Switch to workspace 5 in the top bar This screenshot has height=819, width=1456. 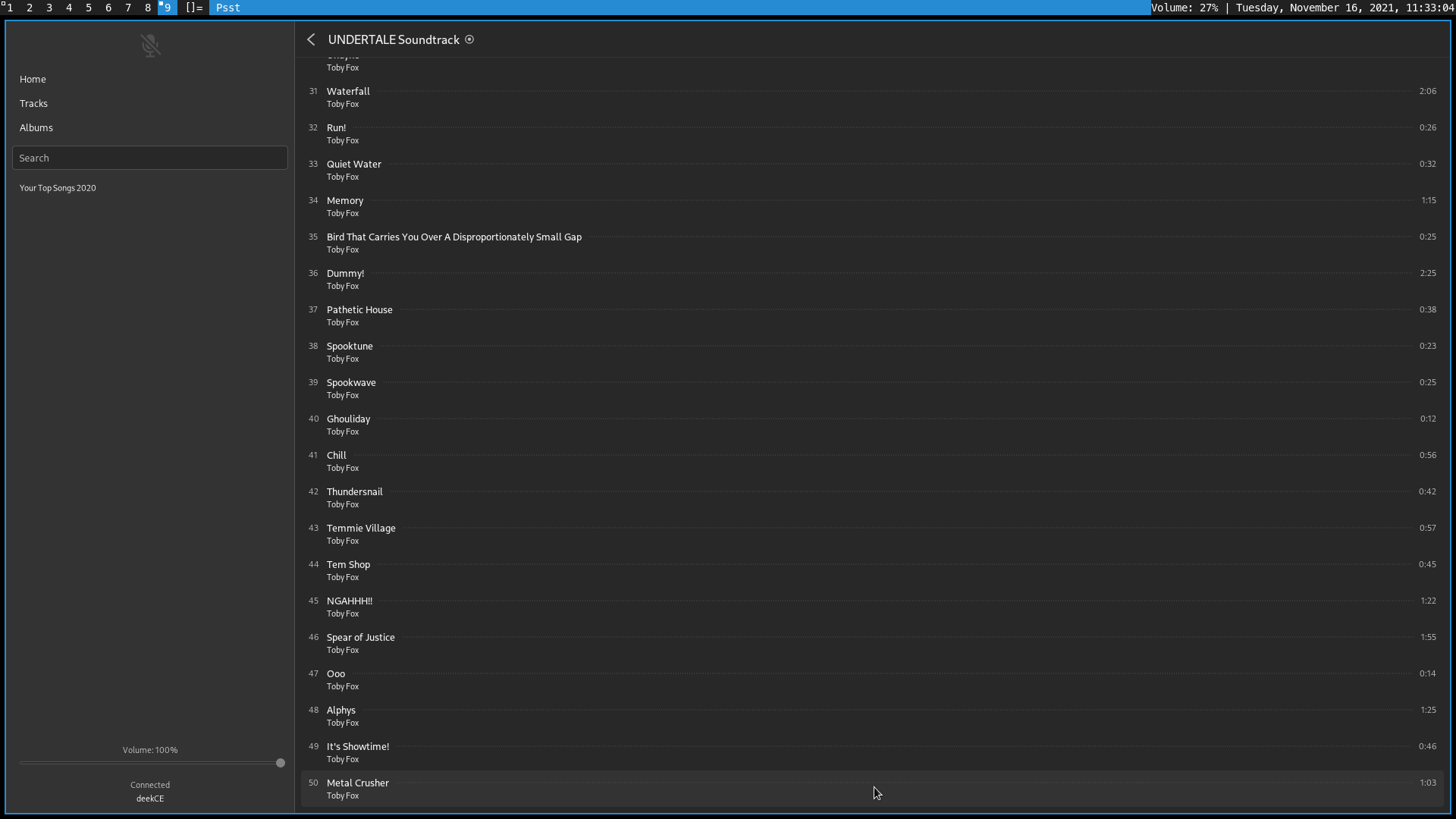click(89, 8)
